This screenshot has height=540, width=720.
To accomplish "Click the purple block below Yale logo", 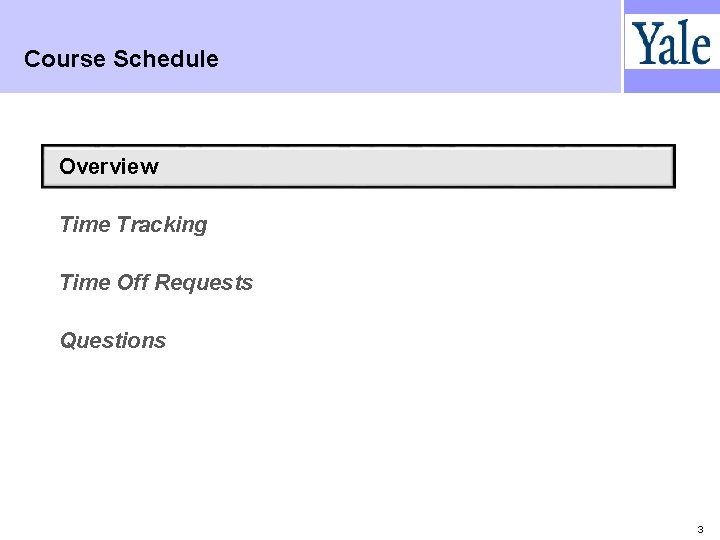I will pos(672,81).
